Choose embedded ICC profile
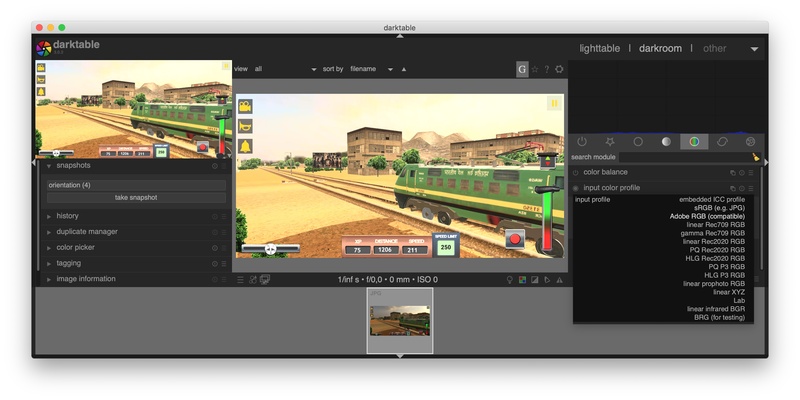This screenshot has width=800, height=400. click(712, 199)
